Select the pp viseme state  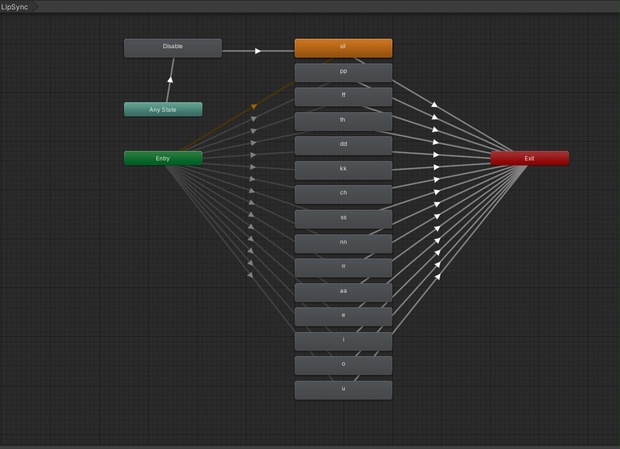point(343,72)
